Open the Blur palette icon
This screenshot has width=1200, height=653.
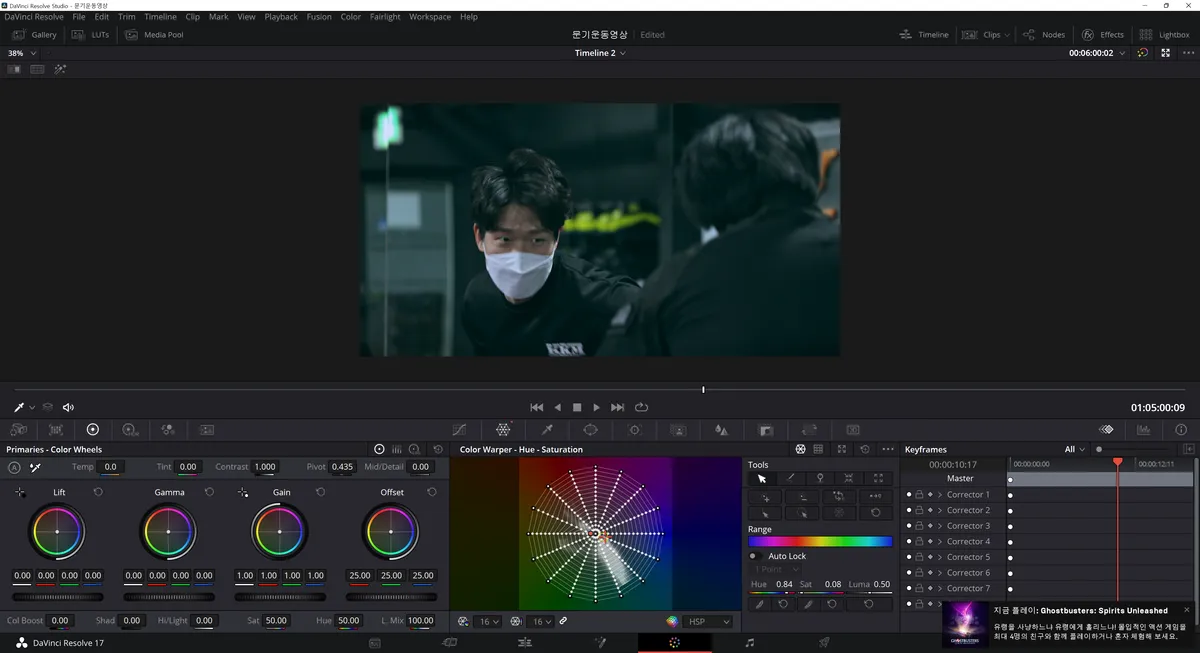point(721,429)
